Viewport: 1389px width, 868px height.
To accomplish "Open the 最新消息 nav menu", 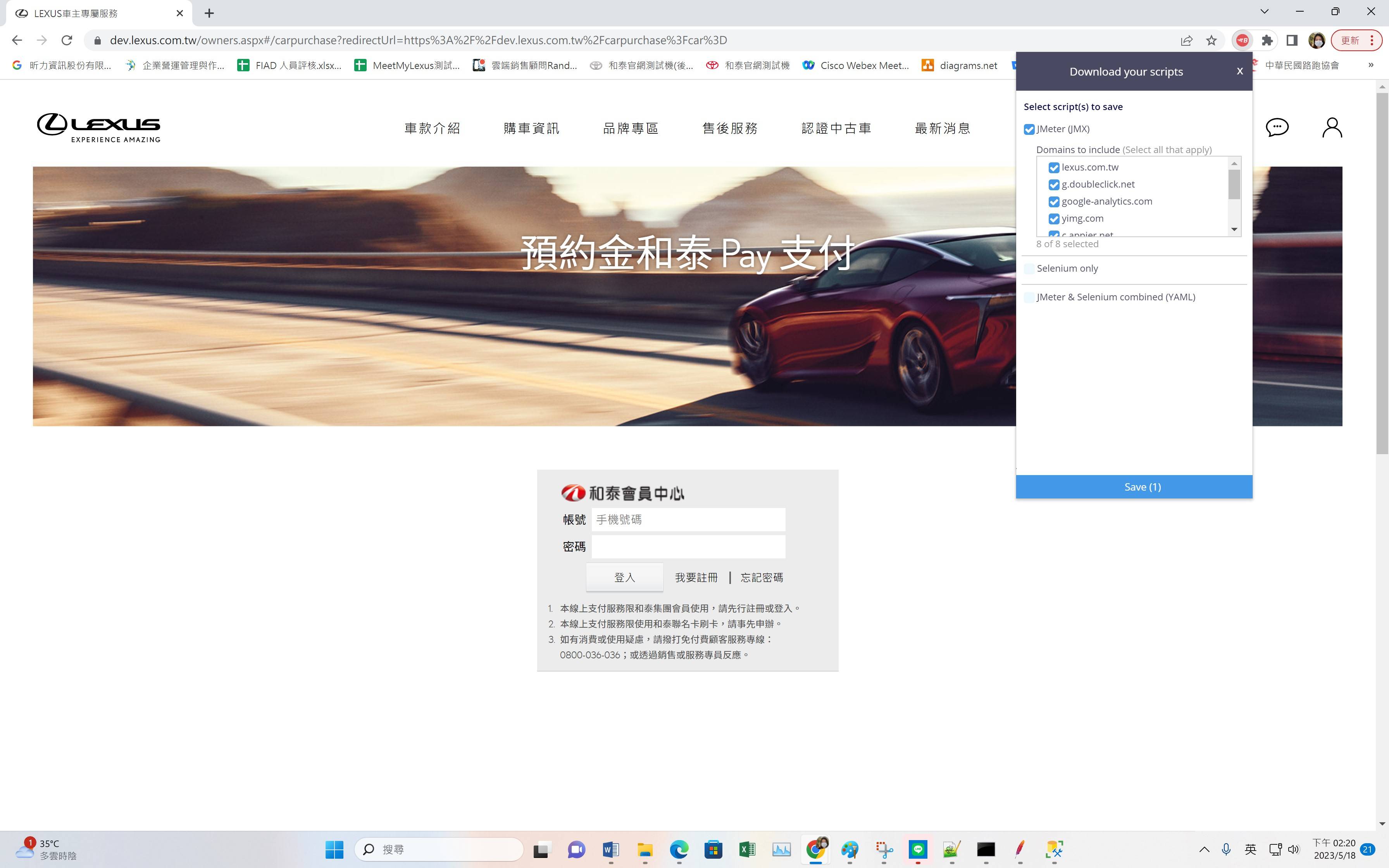I will (943, 128).
